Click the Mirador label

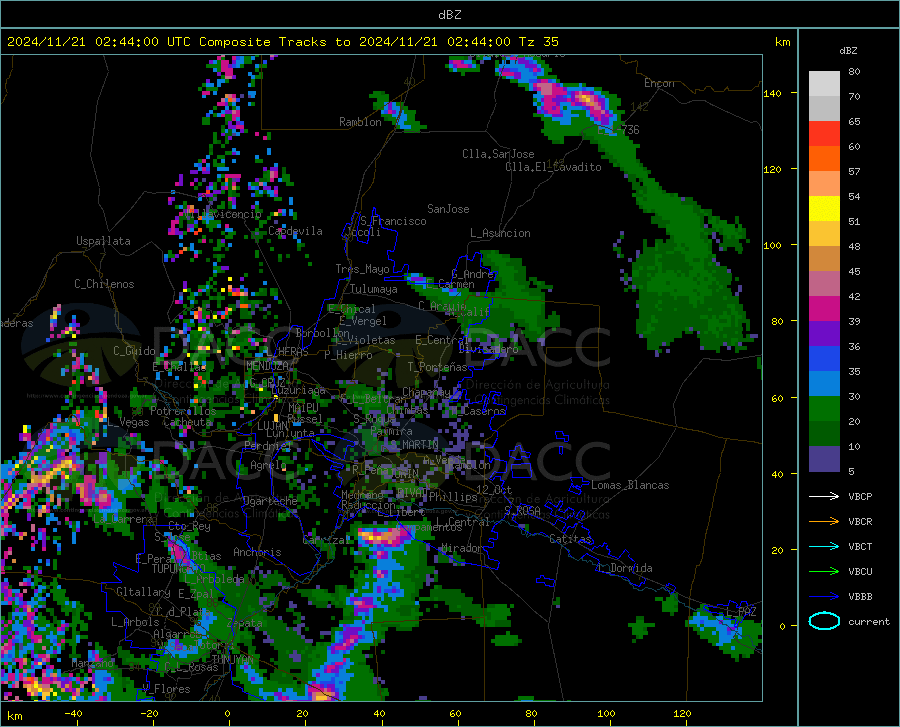pyautogui.click(x=462, y=548)
